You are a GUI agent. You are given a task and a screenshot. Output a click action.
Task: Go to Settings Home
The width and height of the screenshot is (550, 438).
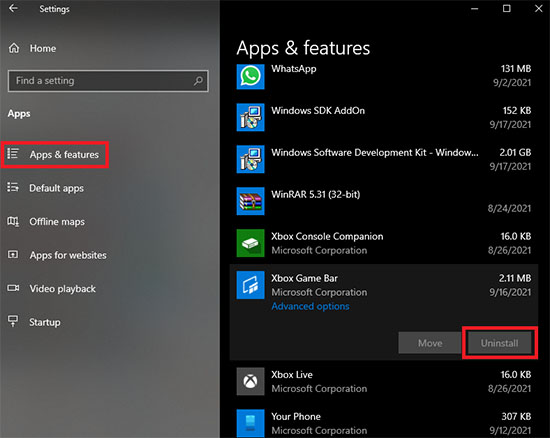(42, 48)
